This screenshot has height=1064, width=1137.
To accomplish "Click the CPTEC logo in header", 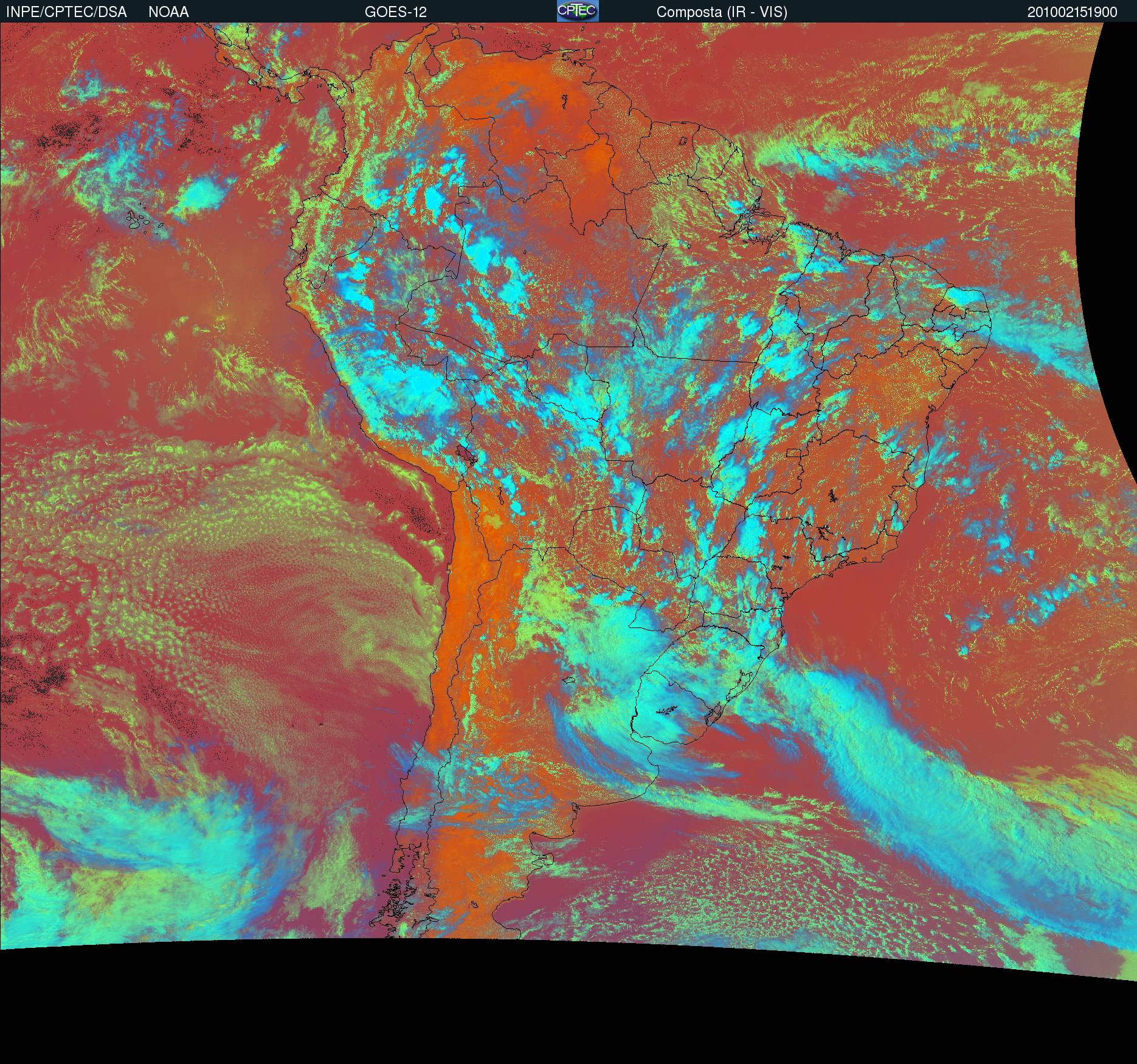I will tap(577, 11).
